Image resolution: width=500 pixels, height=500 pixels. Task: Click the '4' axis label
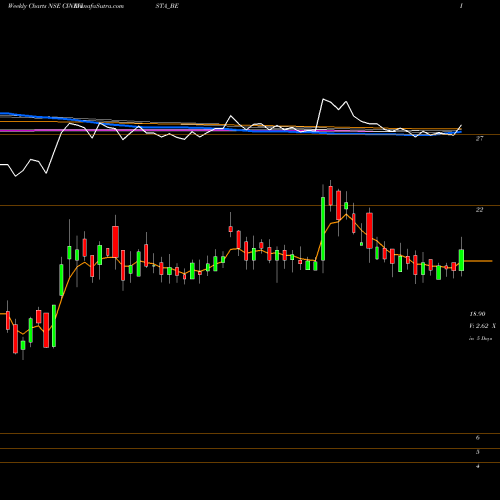[x=478, y=466]
